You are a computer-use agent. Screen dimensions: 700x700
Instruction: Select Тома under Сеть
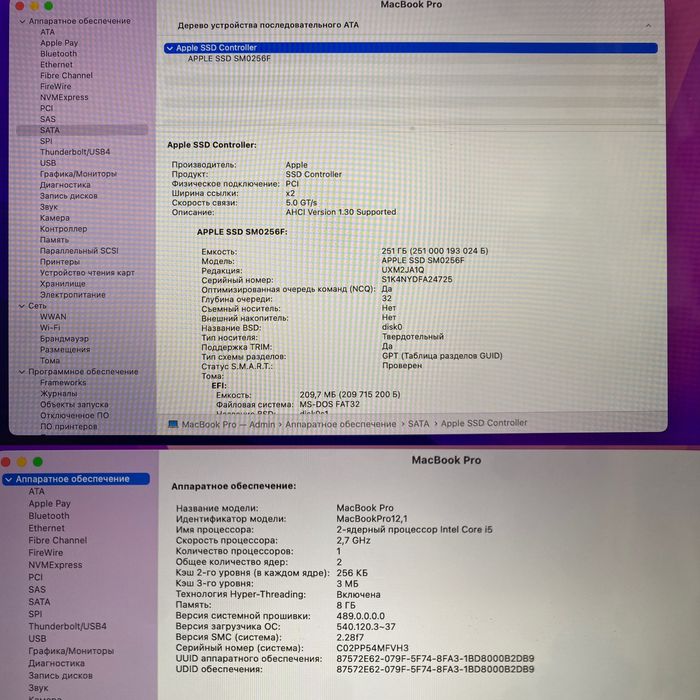click(x=50, y=360)
